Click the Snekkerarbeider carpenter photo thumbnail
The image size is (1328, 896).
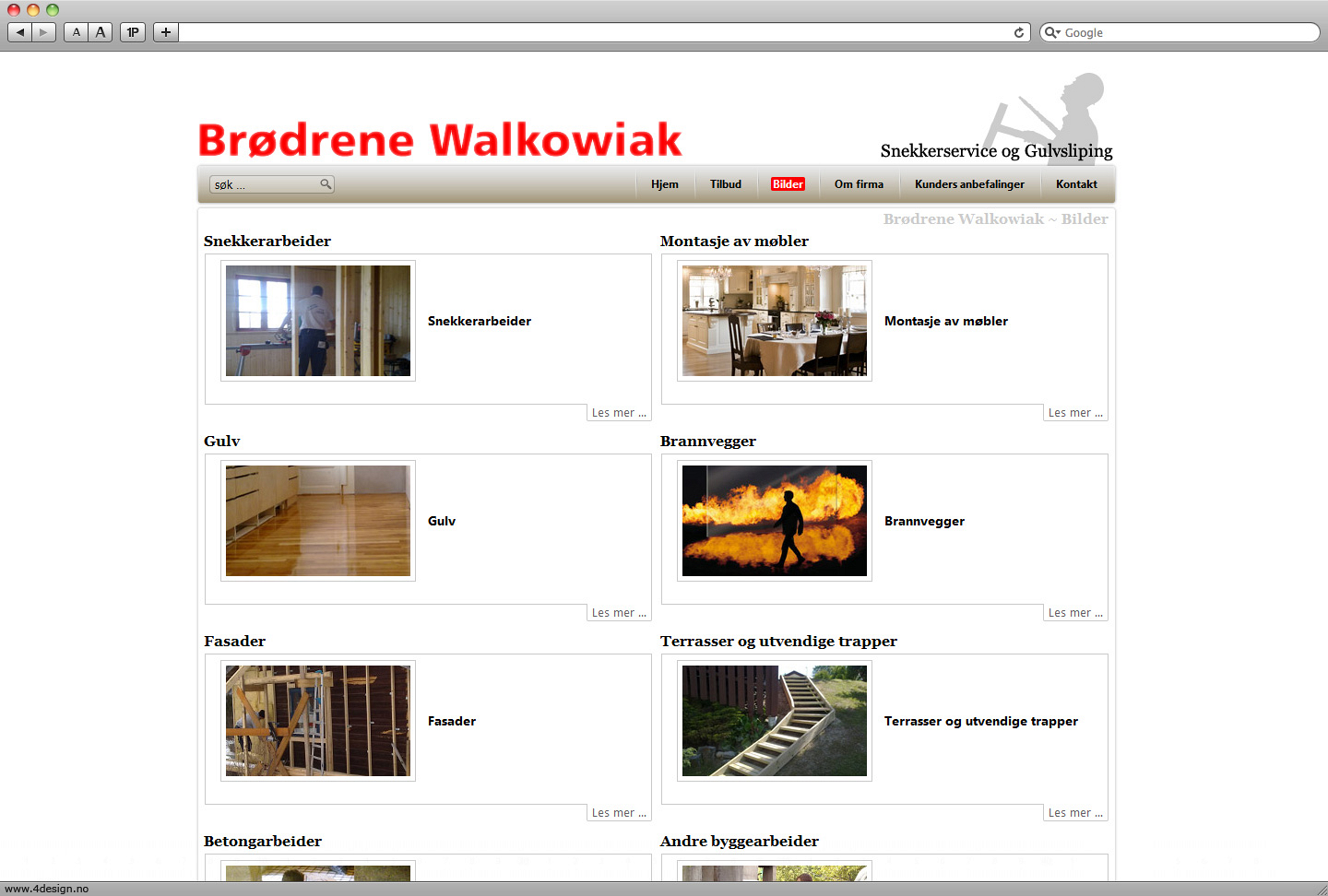pyautogui.click(x=318, y=321)
